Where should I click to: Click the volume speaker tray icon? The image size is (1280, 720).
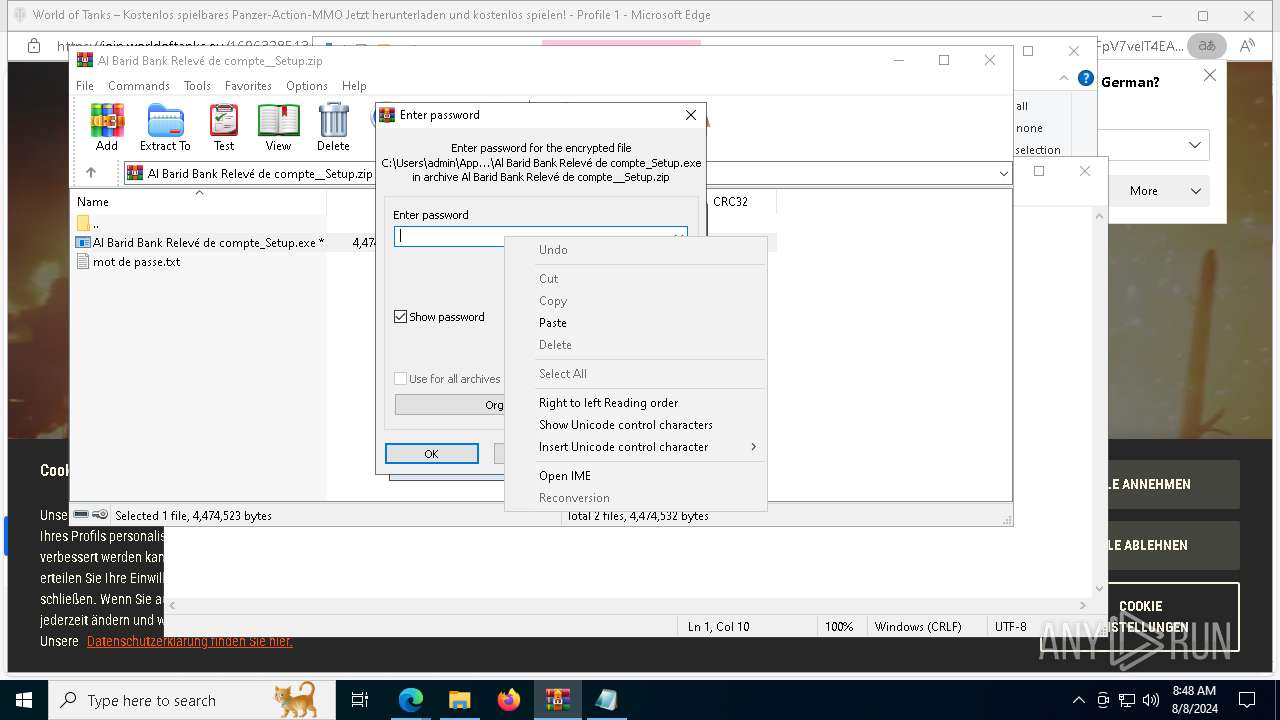click(1150, 700)
